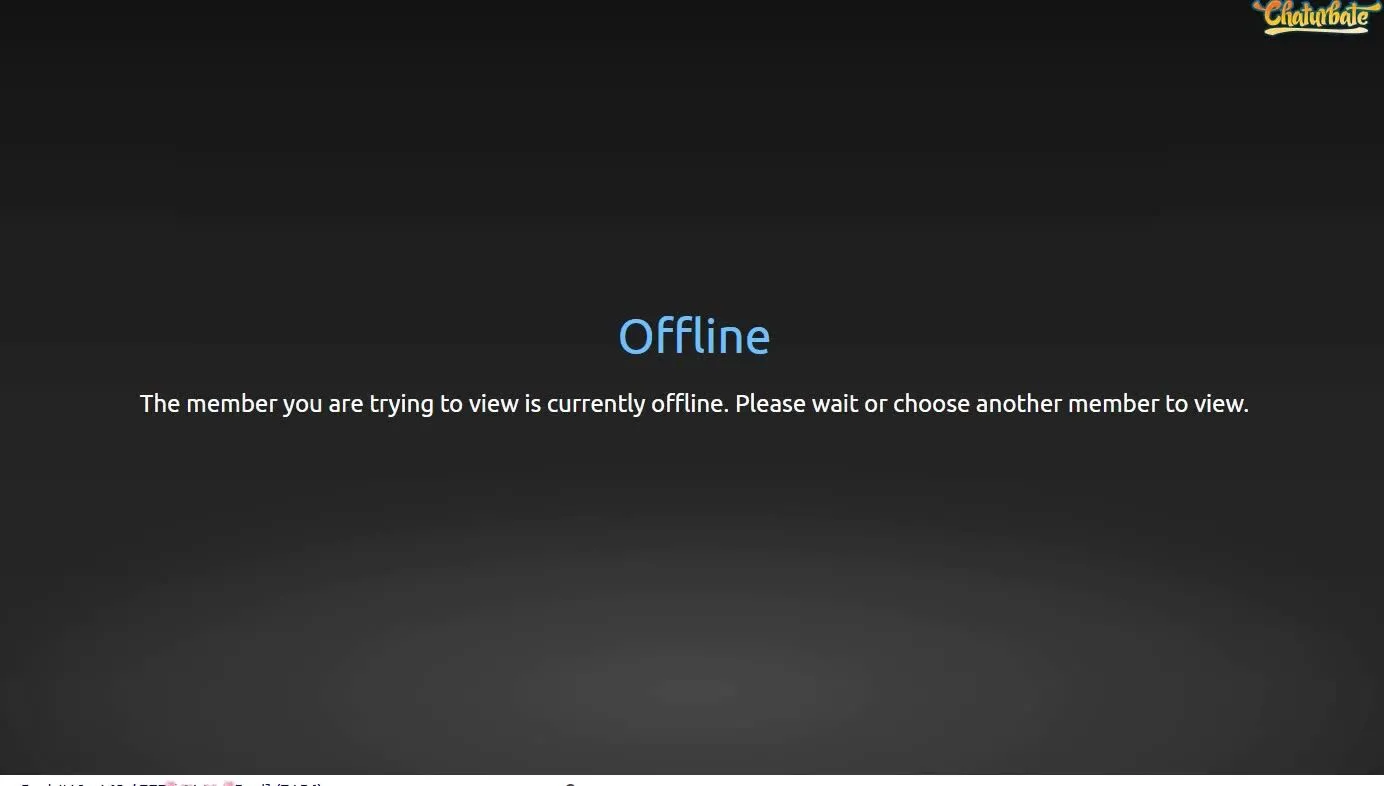
Task: Click the partial circular icon below the player
Action: coord(570,784)
